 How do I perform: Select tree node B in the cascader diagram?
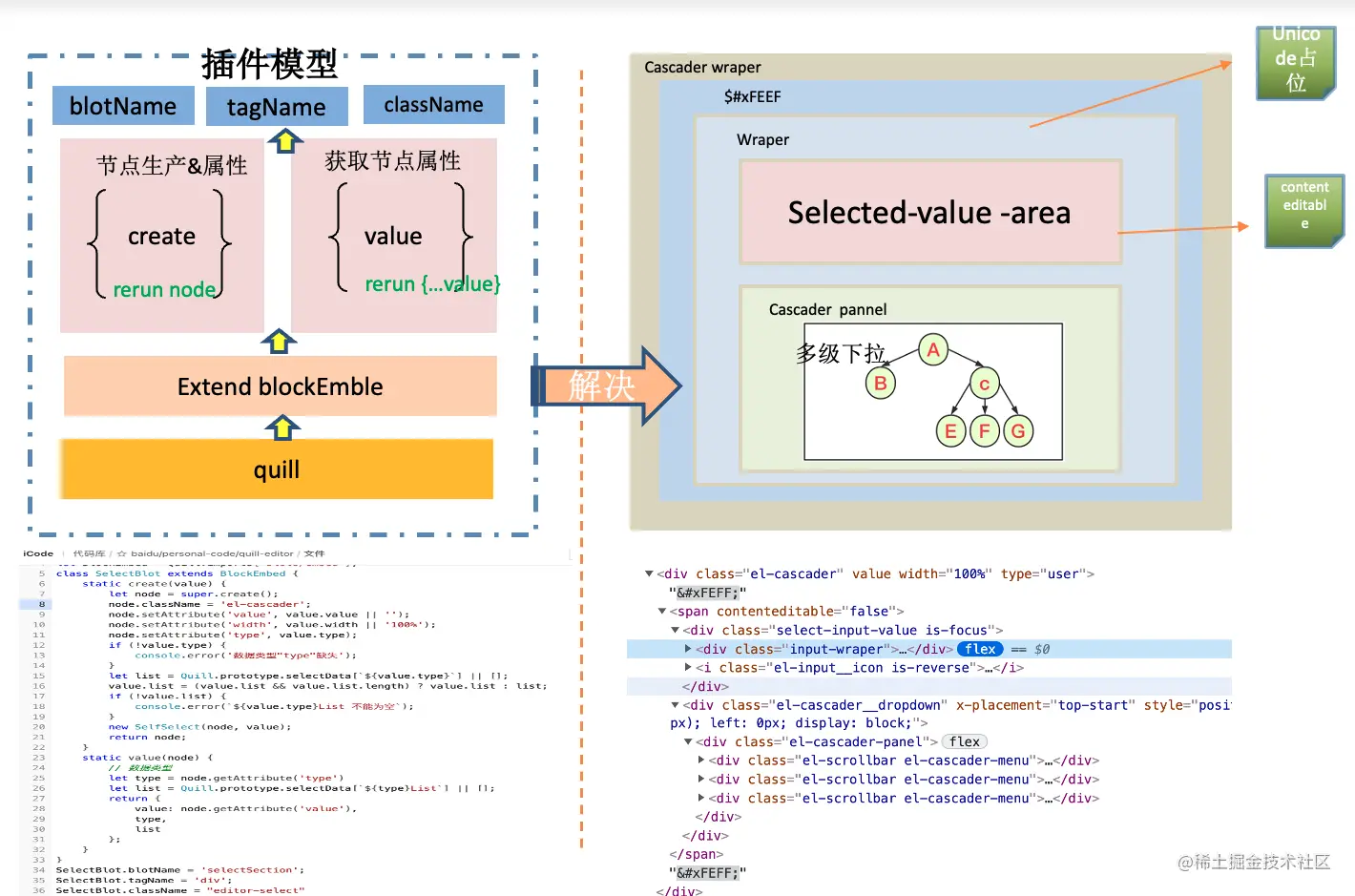pyautogui.click(x=880, y=384)
